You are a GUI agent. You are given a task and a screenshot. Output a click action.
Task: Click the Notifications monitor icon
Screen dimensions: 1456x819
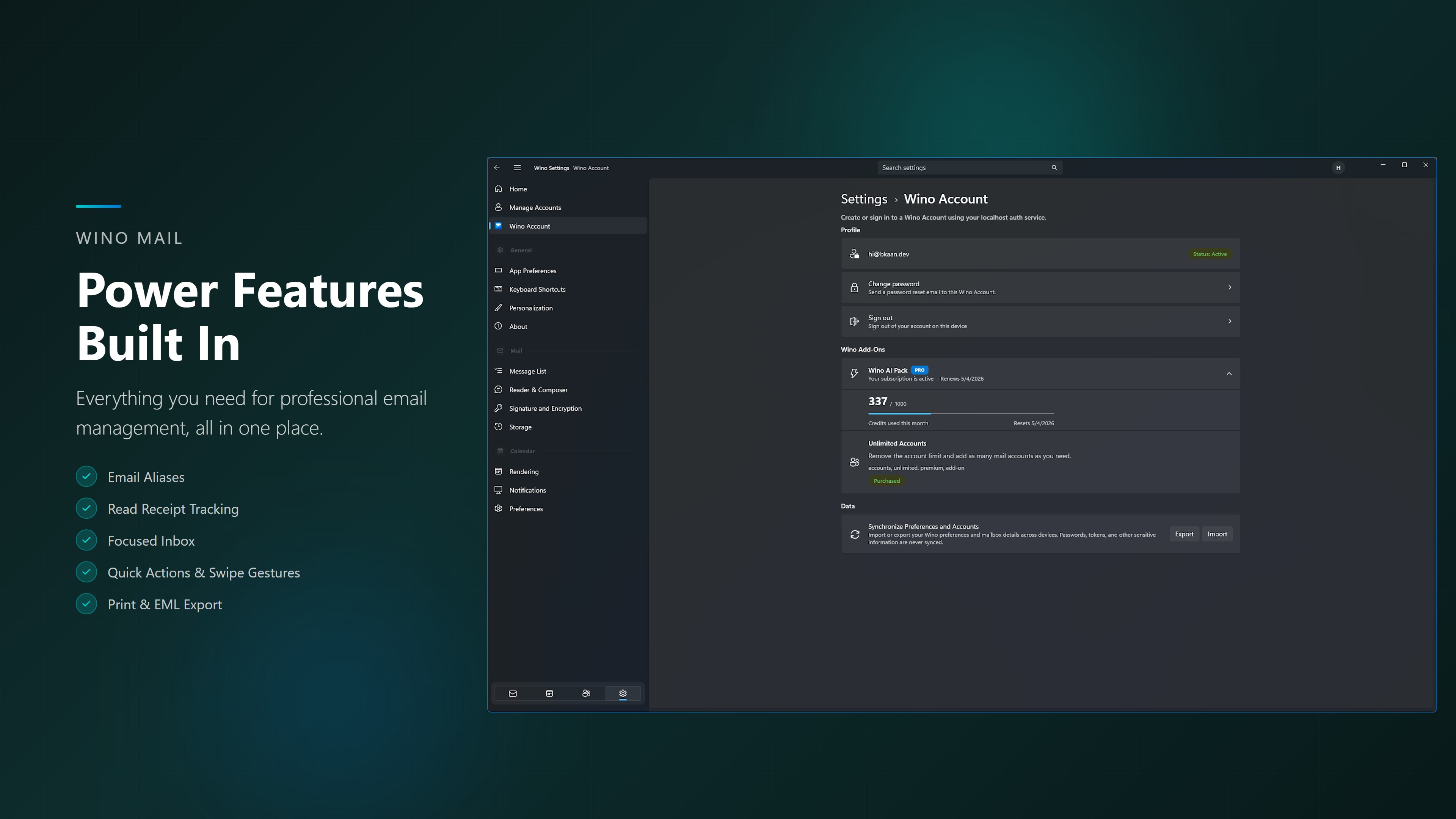coord(499,491)
